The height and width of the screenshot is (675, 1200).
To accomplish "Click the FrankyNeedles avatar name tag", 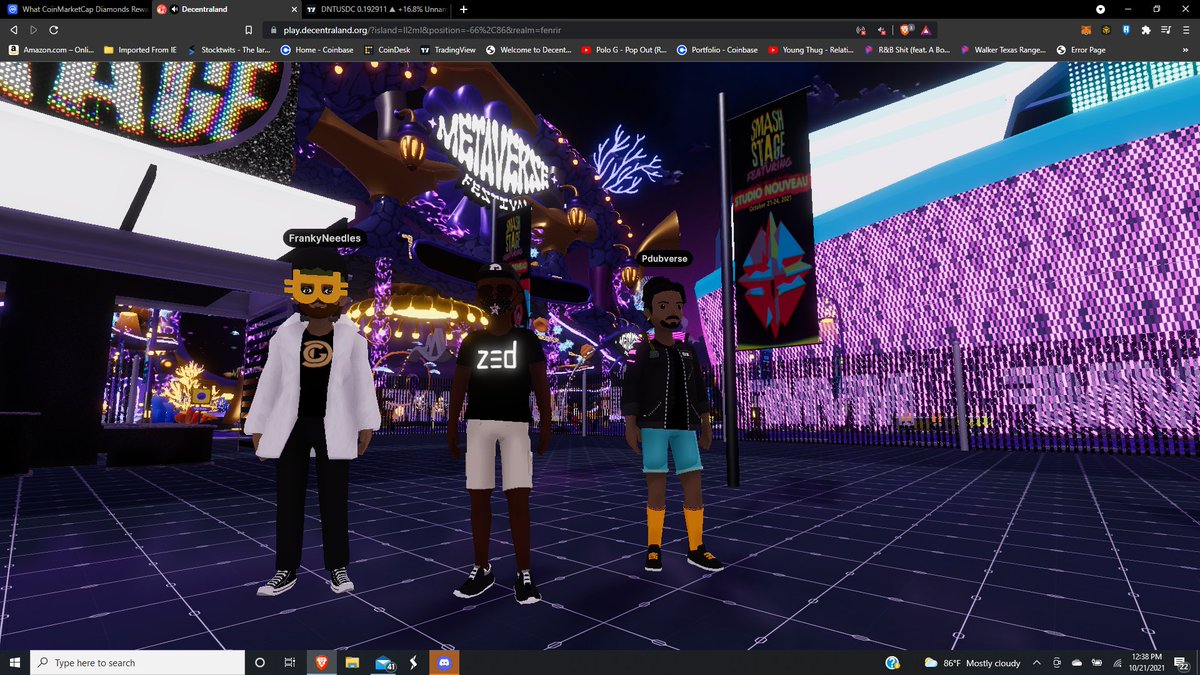I will click(324, 239).
